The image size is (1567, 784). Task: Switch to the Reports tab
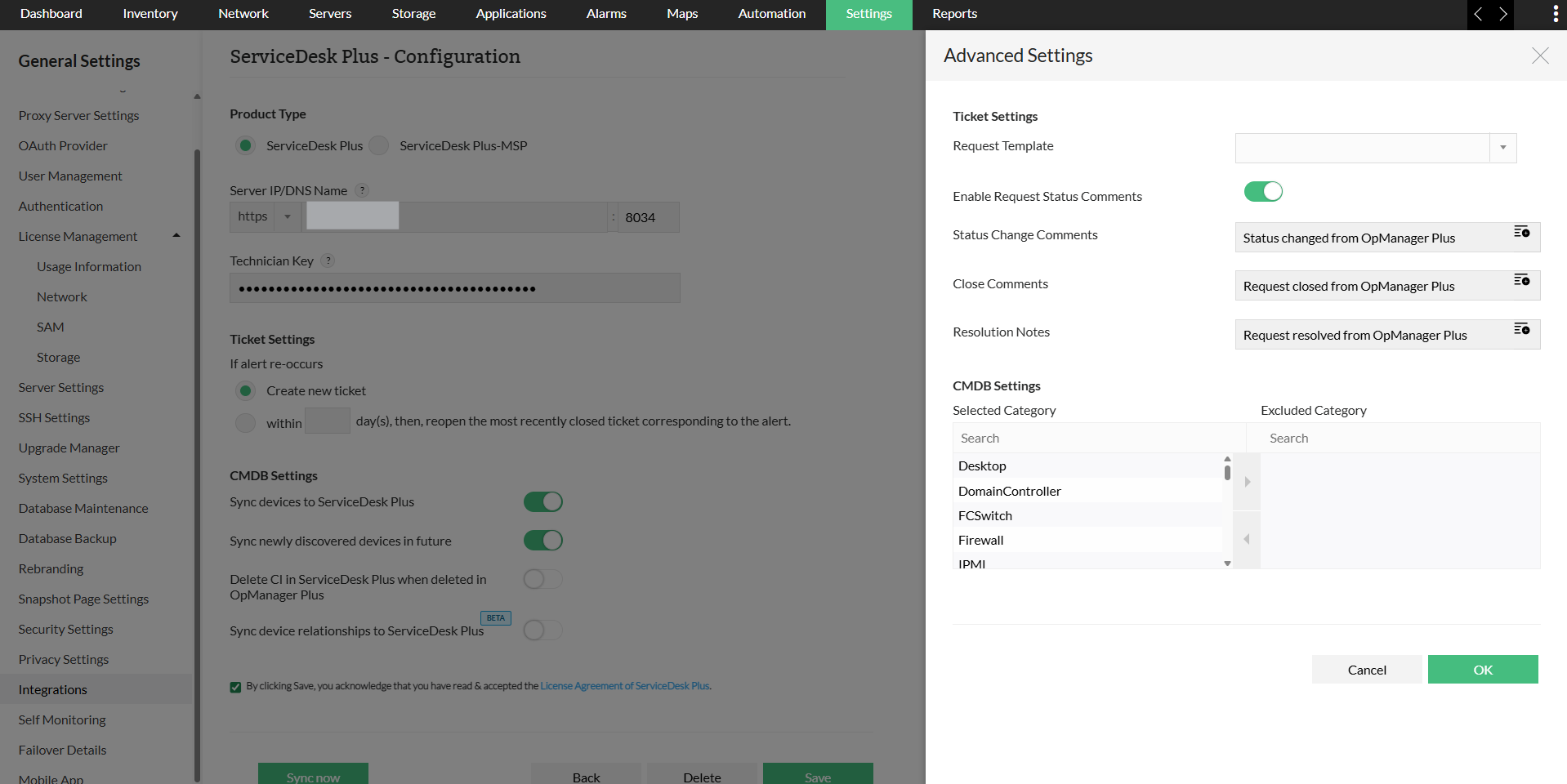[x=954, y=14]
